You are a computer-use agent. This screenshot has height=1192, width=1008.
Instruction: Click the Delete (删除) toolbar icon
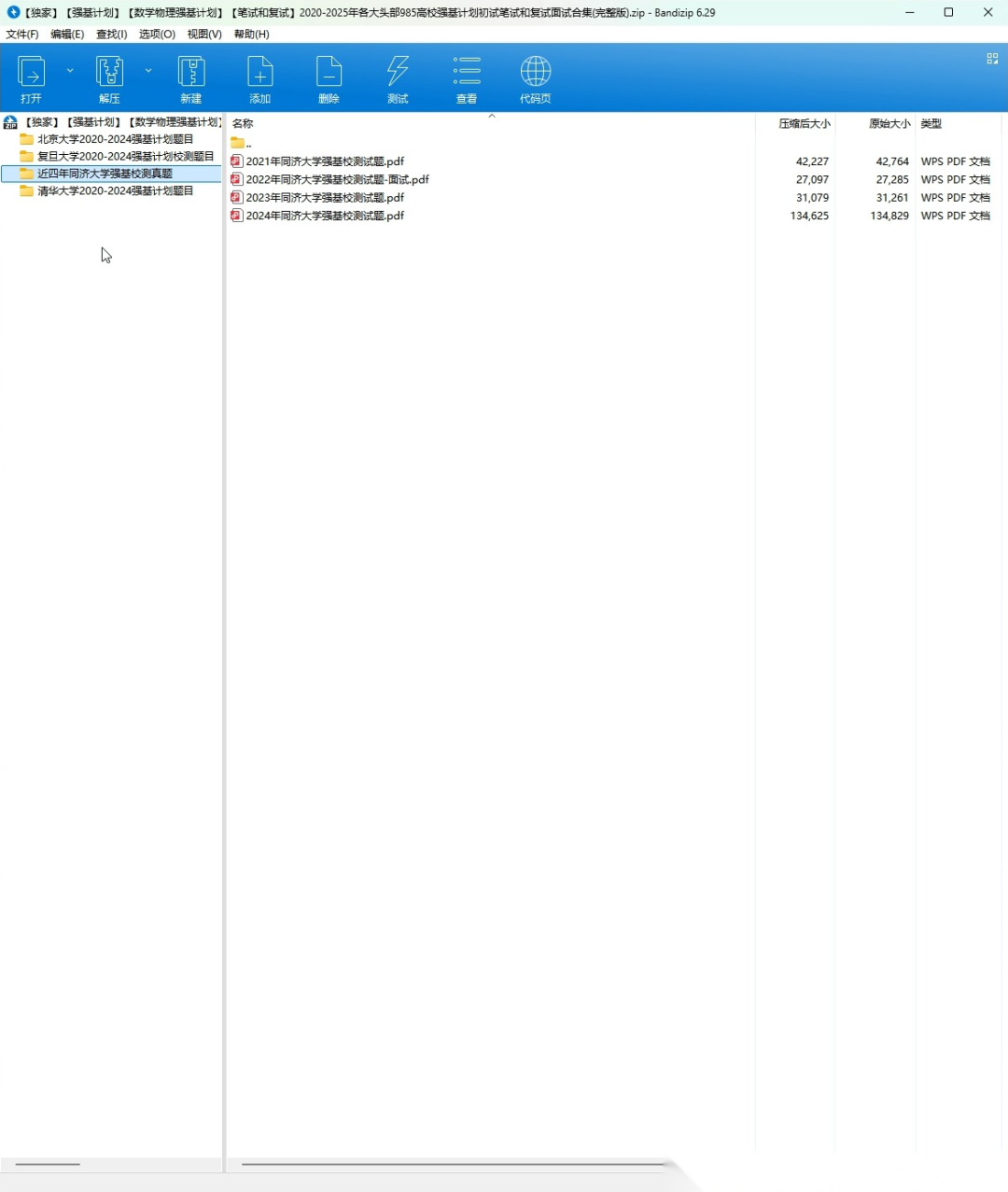(329, 73)
